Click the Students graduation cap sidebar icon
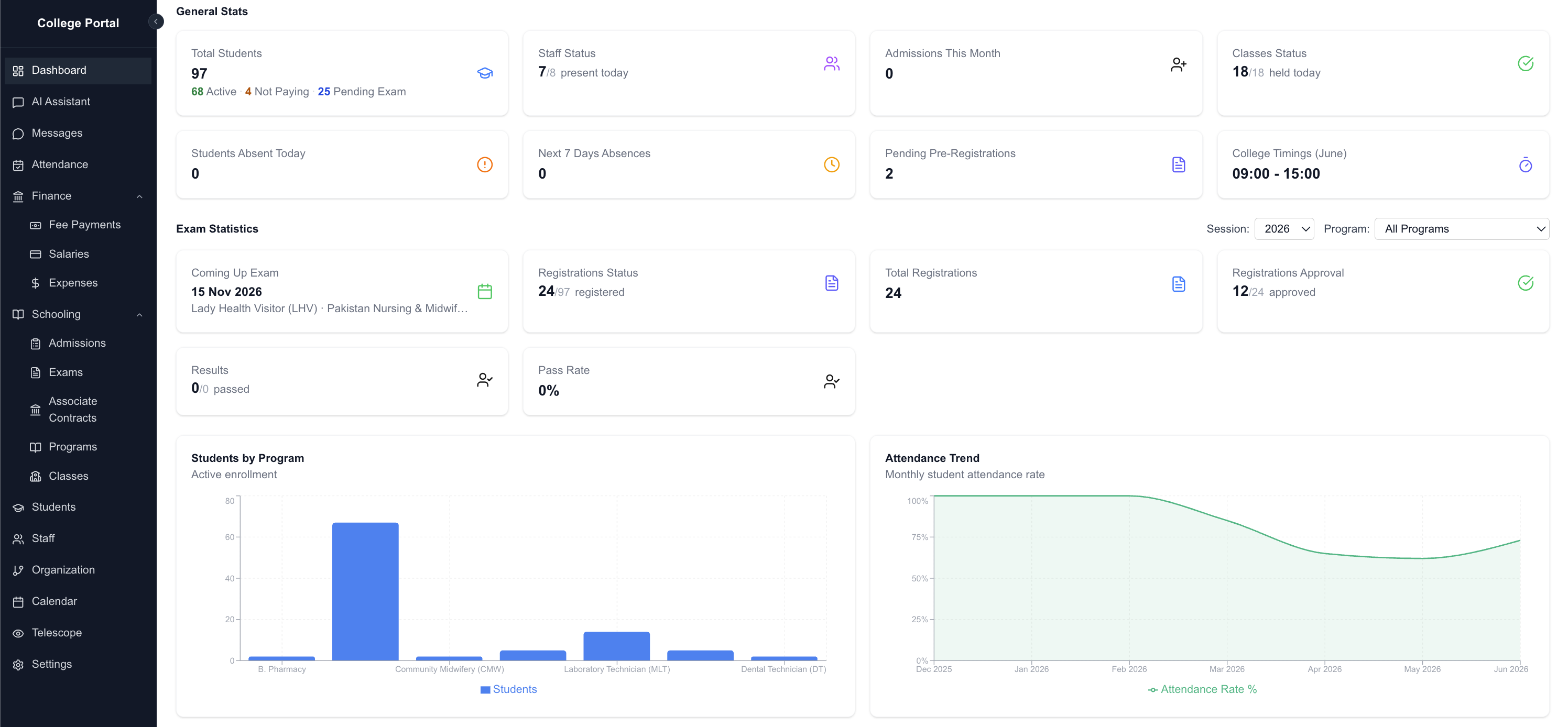1568x727 pixels. click(18, 508)
